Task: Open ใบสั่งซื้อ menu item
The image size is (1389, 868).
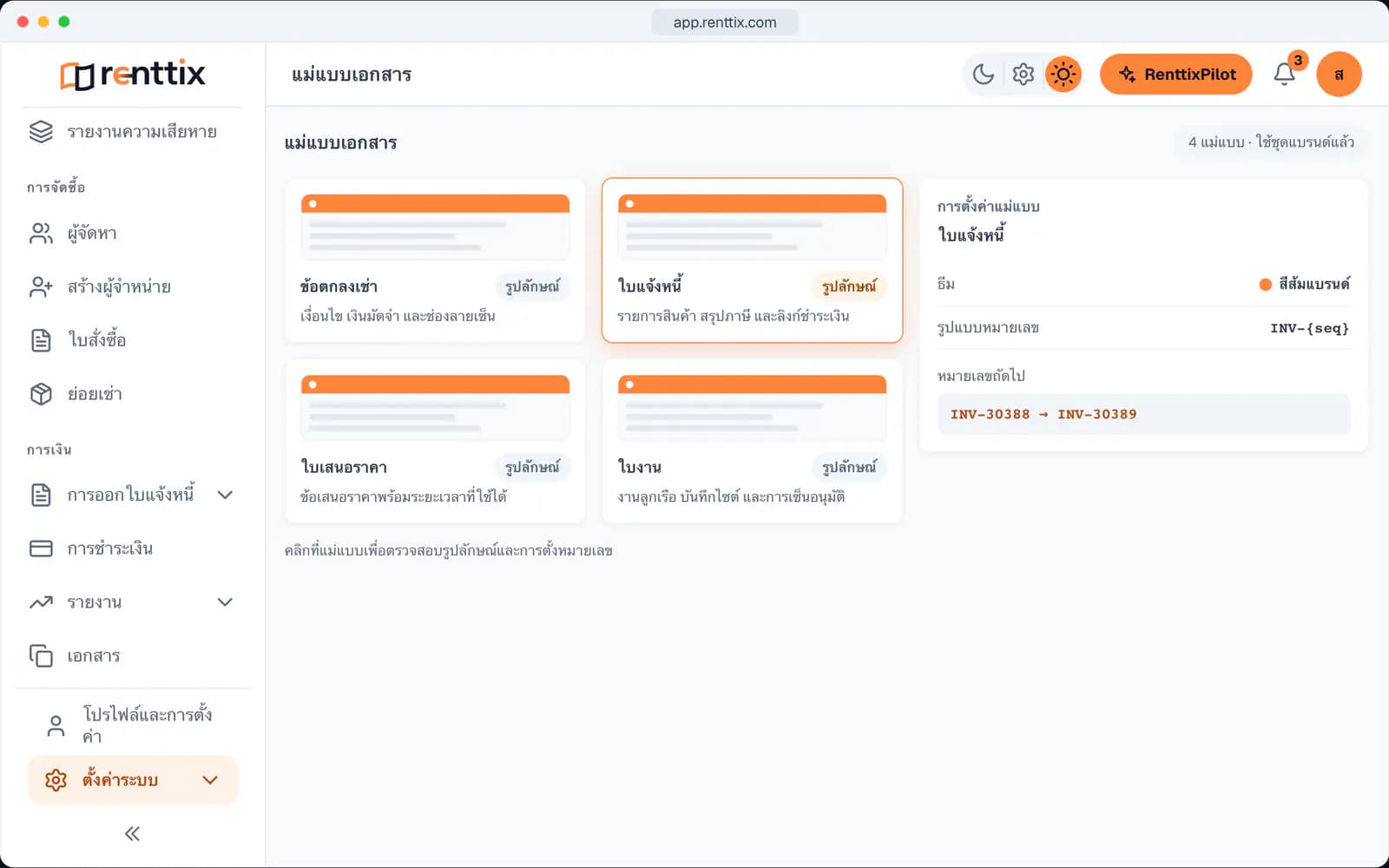Action: (133, 340)
